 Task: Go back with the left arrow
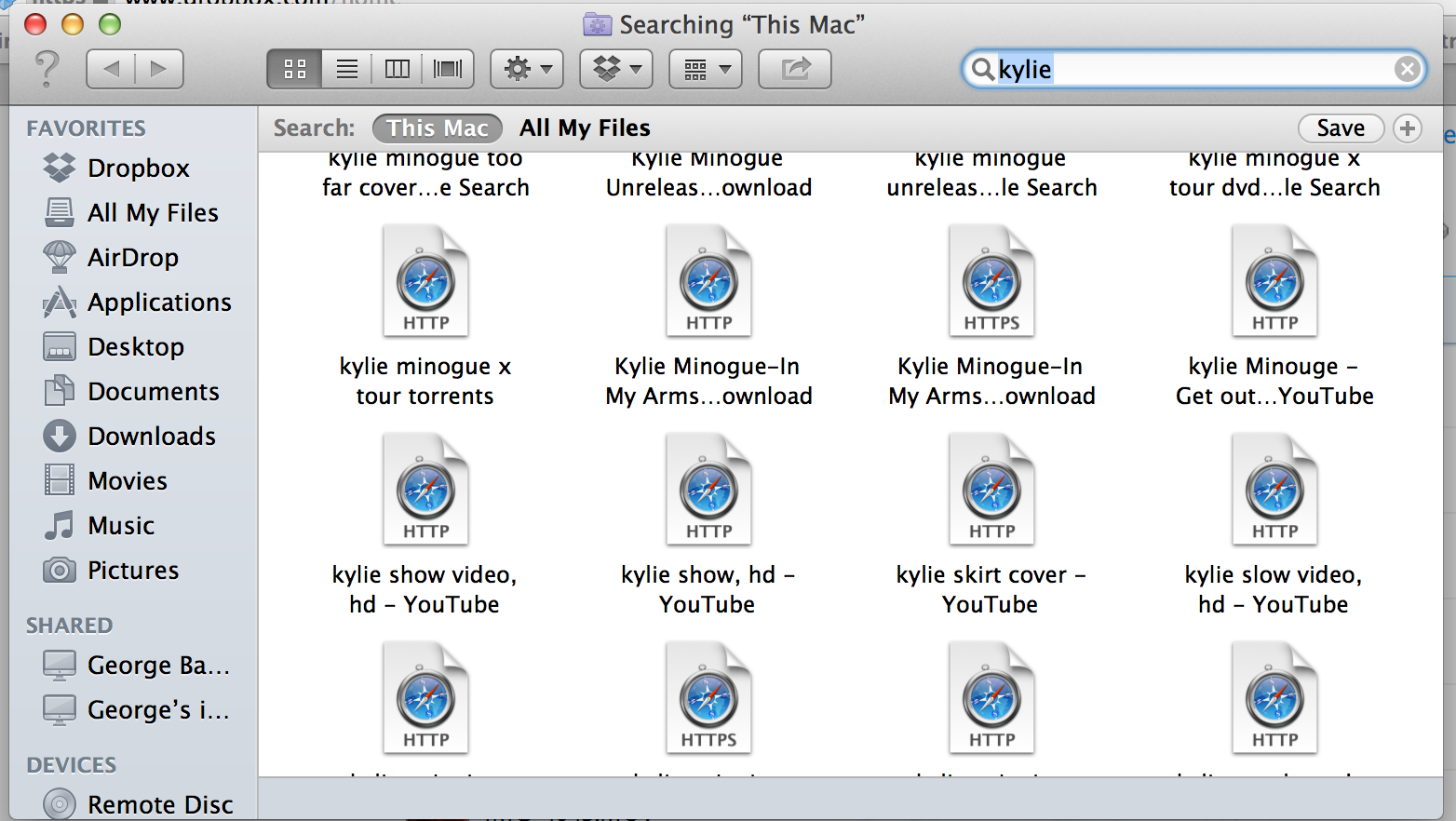point(111,69)
